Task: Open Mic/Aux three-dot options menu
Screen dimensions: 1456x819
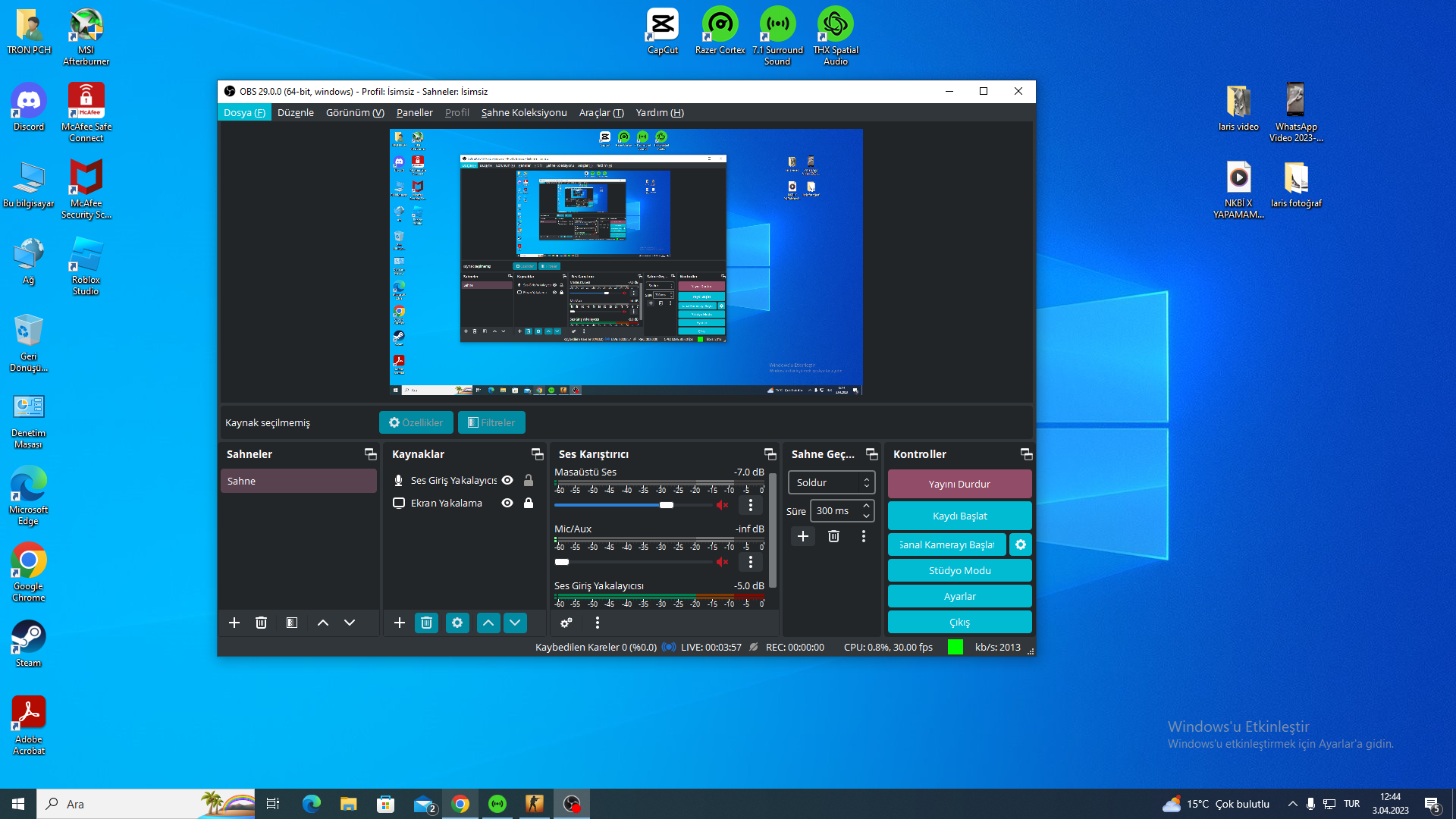Action: (x=751, y=562)
